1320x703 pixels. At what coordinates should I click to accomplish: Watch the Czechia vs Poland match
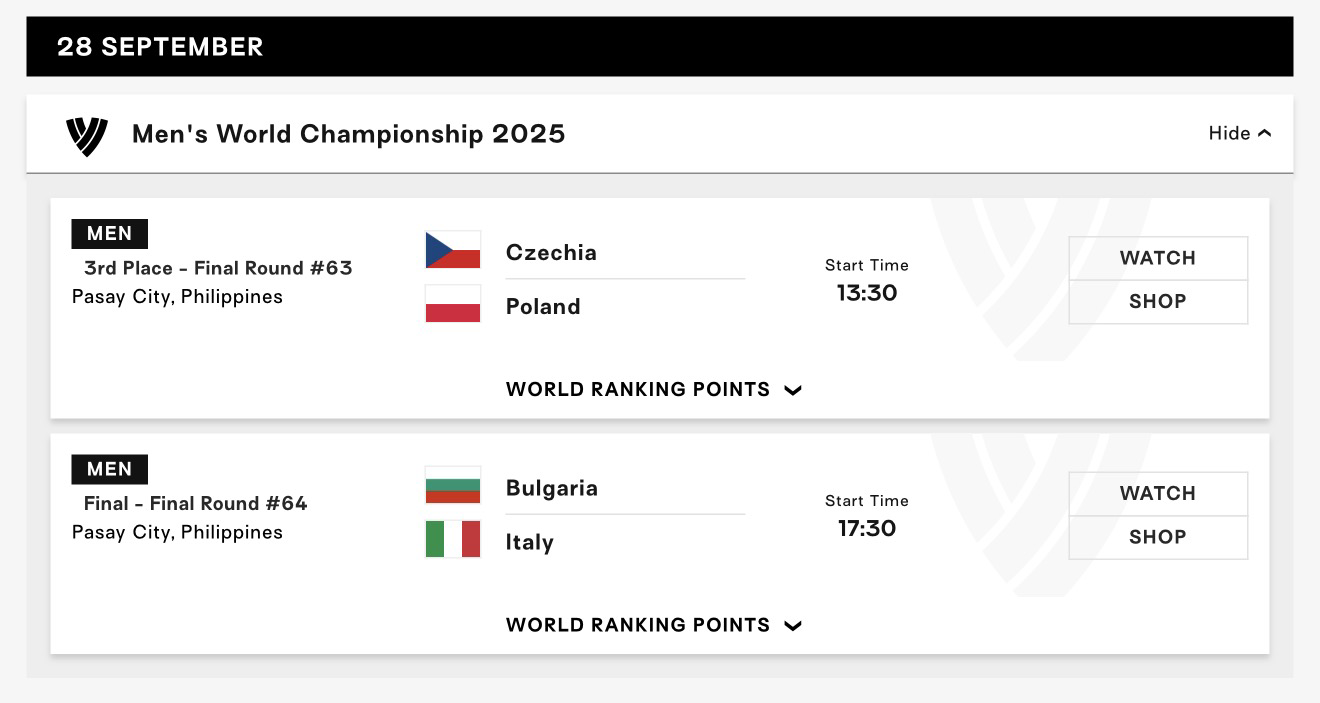coord(1158,258)
